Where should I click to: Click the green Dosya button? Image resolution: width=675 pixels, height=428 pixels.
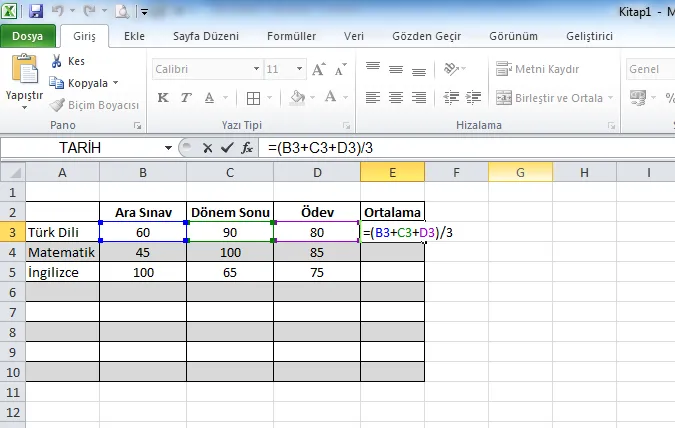[27, 37]
